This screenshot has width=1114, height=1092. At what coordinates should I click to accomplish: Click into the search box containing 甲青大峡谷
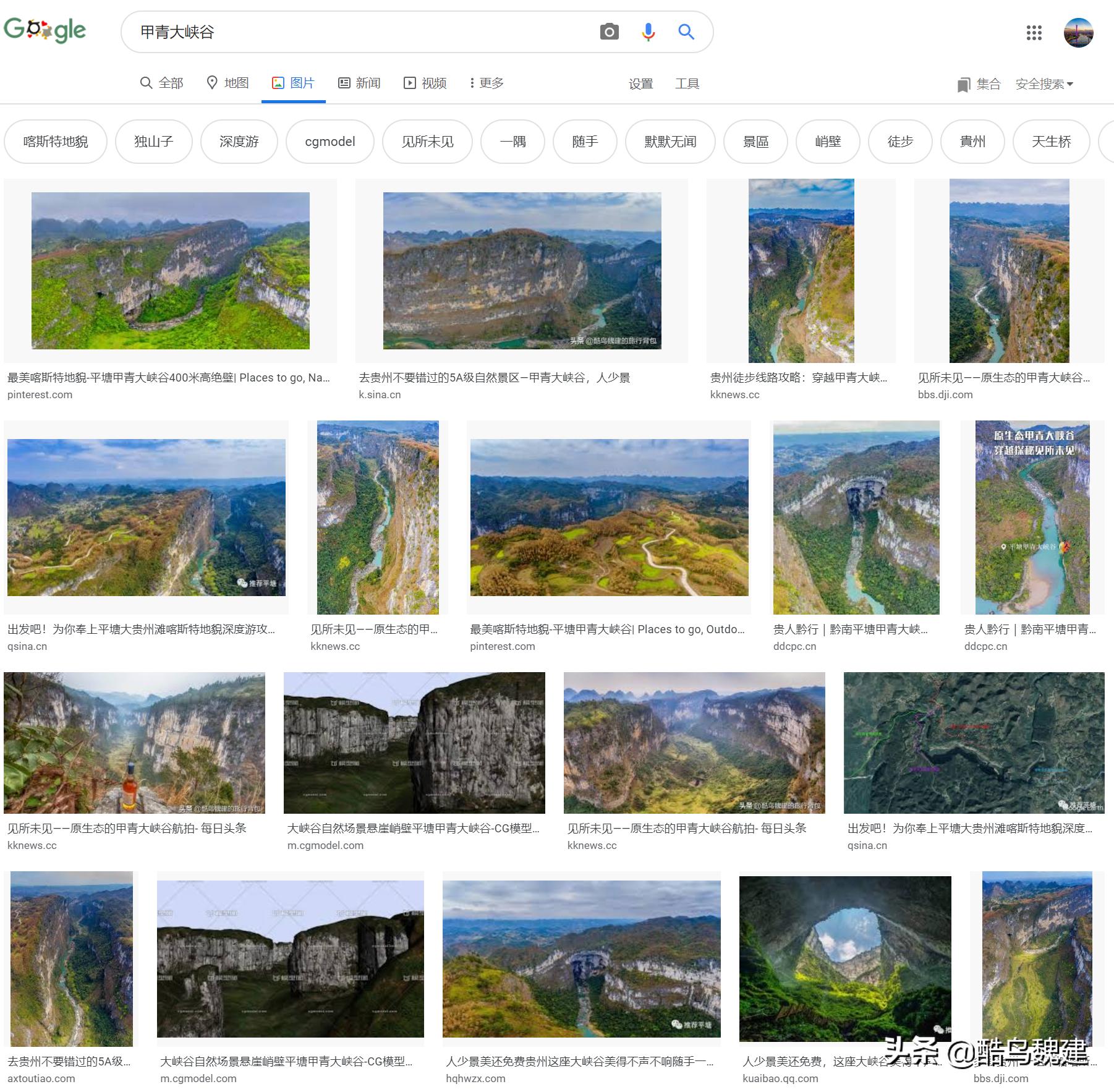point(359,32)
